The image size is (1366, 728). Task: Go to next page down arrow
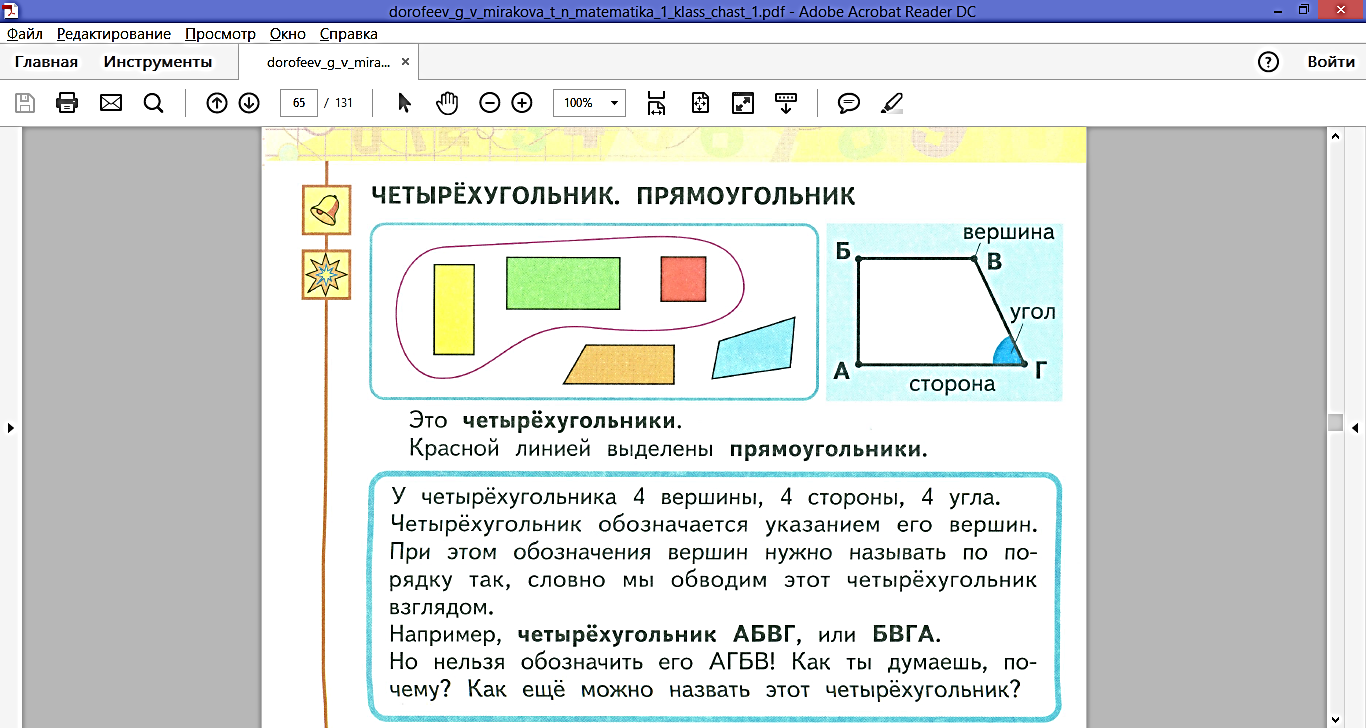(249, 102)
